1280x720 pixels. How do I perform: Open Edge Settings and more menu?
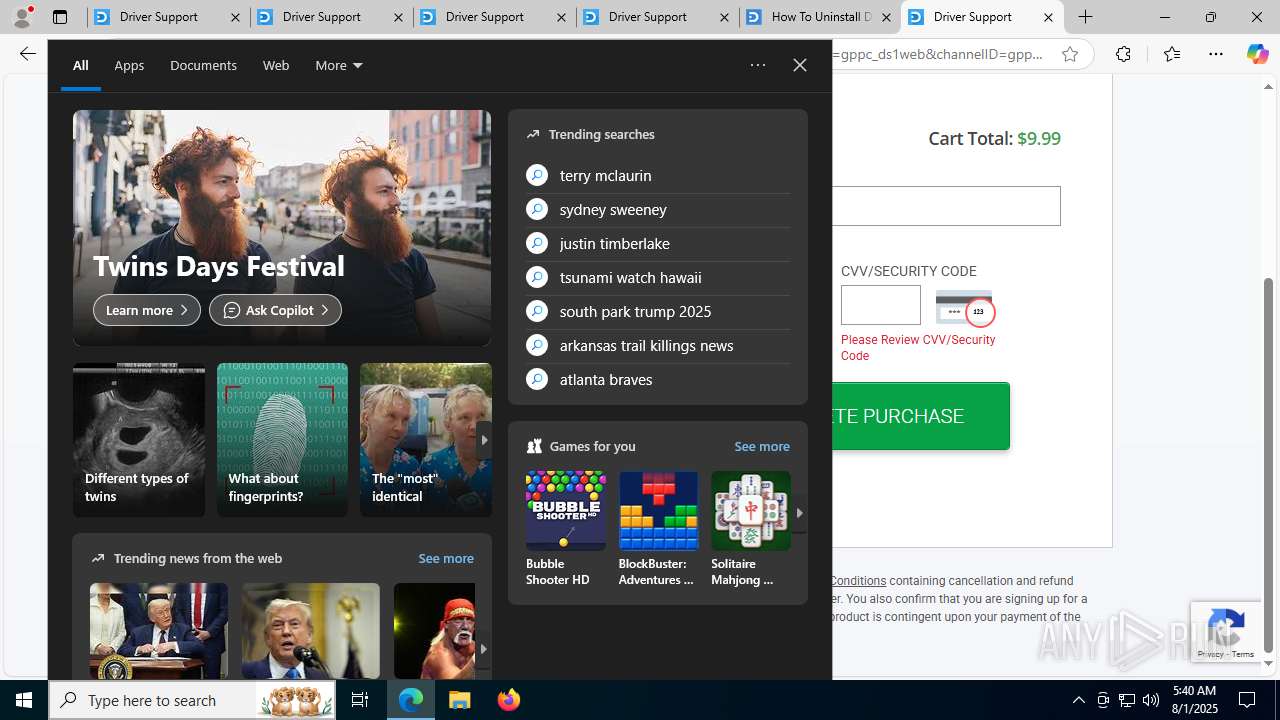click(1215, 54)
